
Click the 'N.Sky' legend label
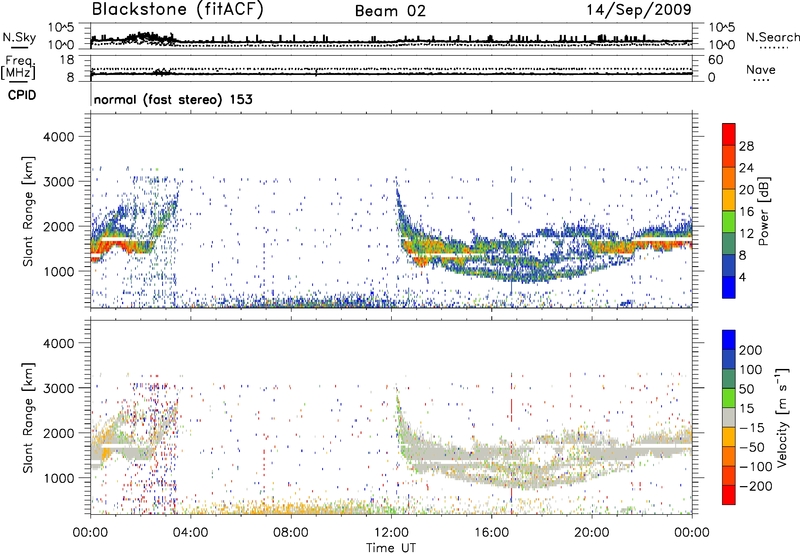(x=19, y=37)
